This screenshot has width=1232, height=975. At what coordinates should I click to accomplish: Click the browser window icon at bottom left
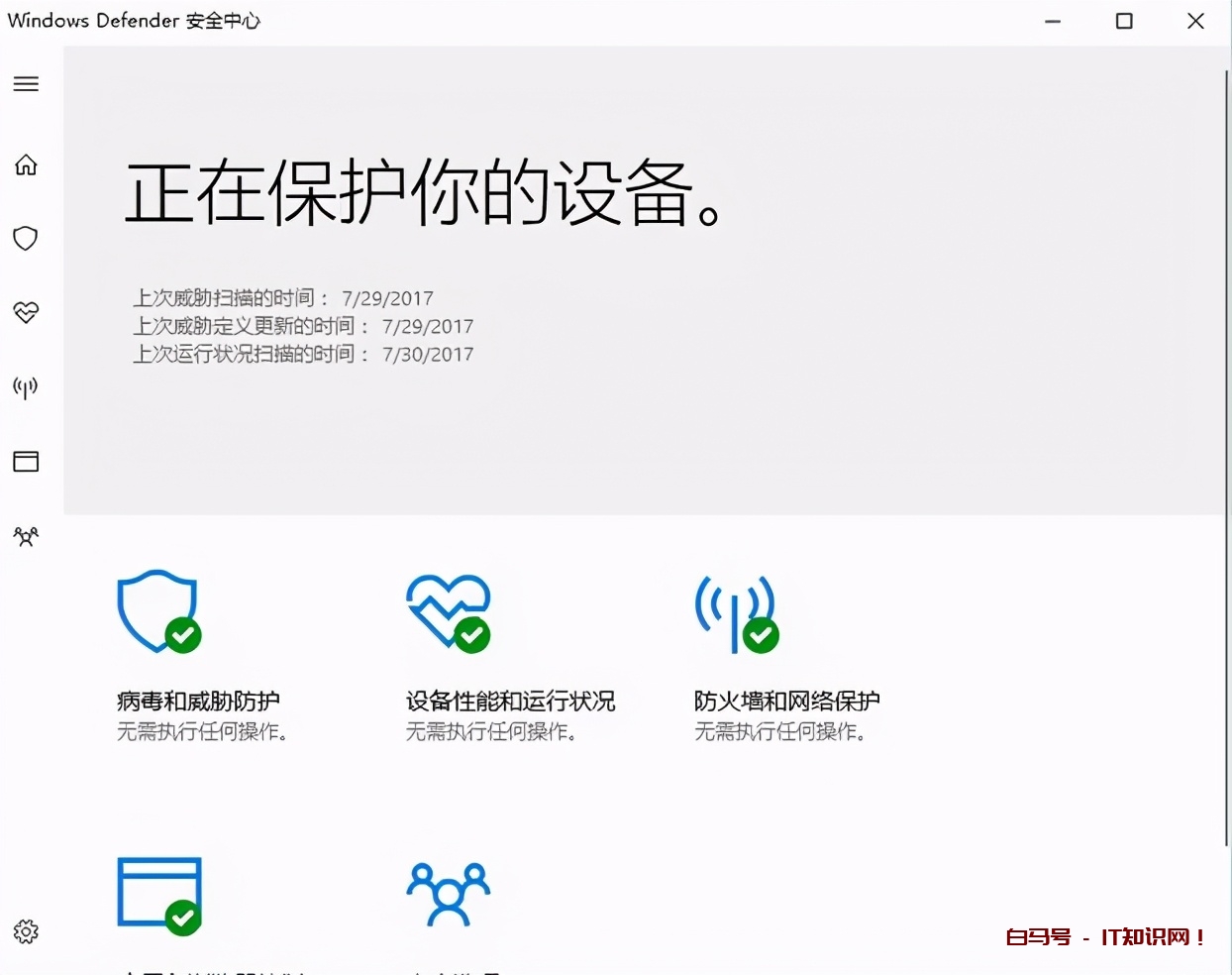(x=156, y=891)
